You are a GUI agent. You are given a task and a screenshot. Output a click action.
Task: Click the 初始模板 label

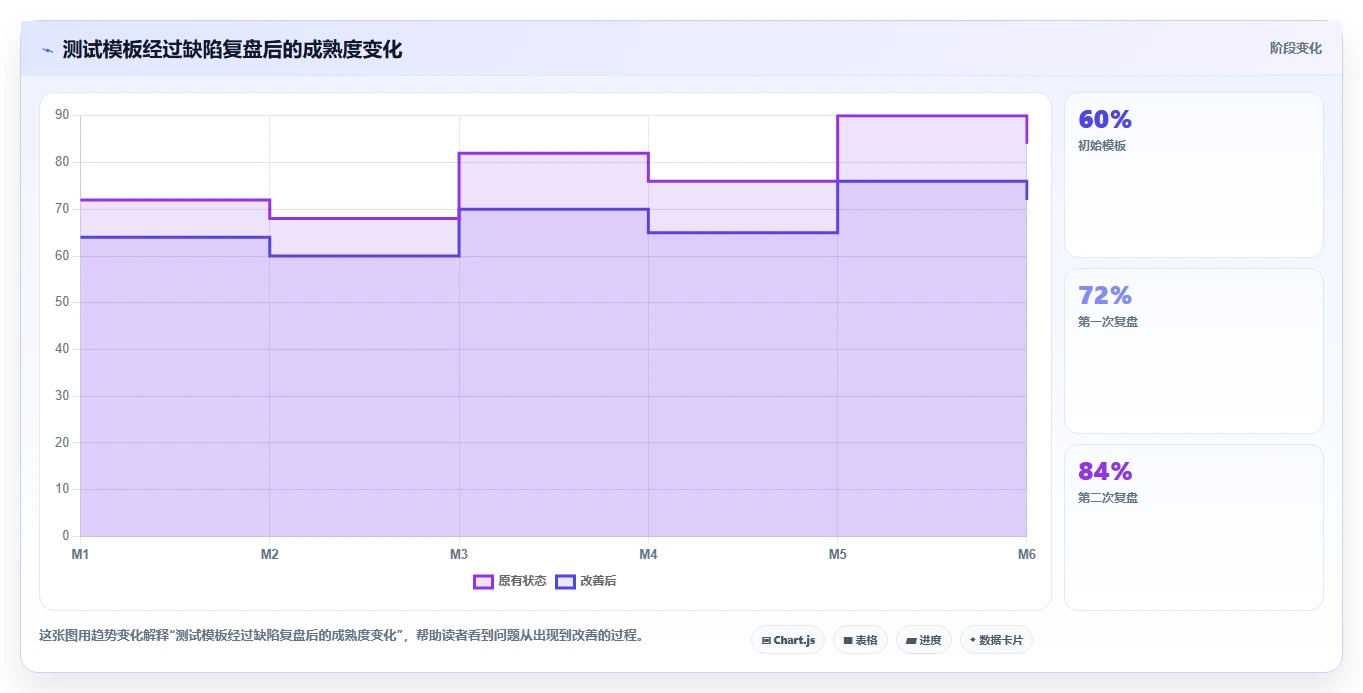tap(1102, 146)
